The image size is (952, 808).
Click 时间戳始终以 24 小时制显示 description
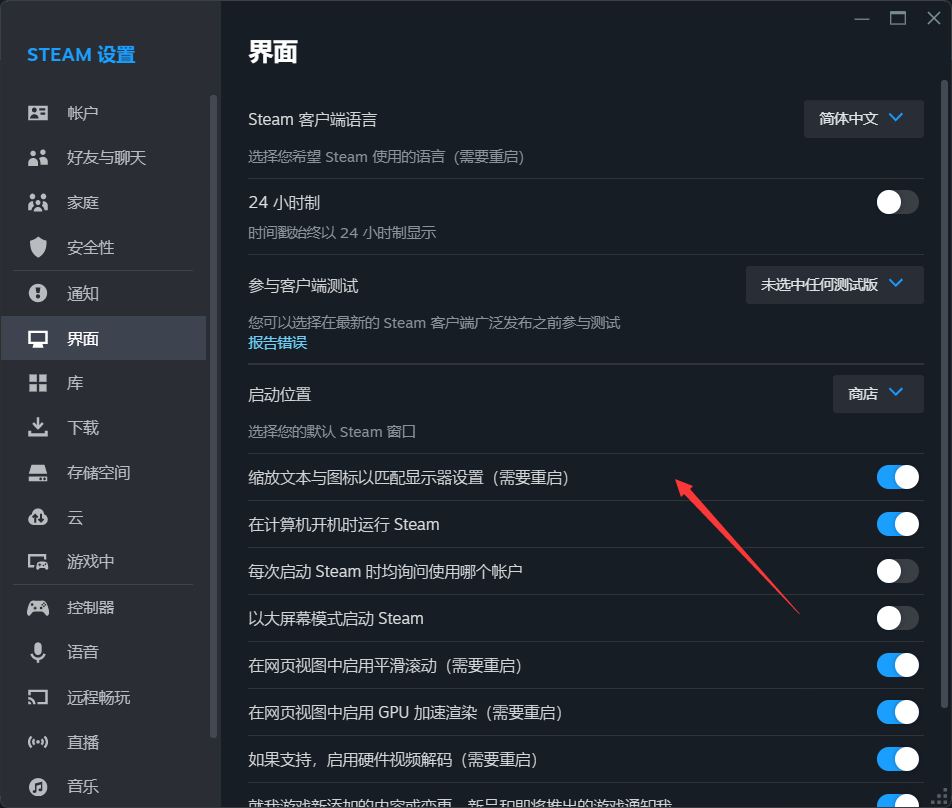(342, 233)
